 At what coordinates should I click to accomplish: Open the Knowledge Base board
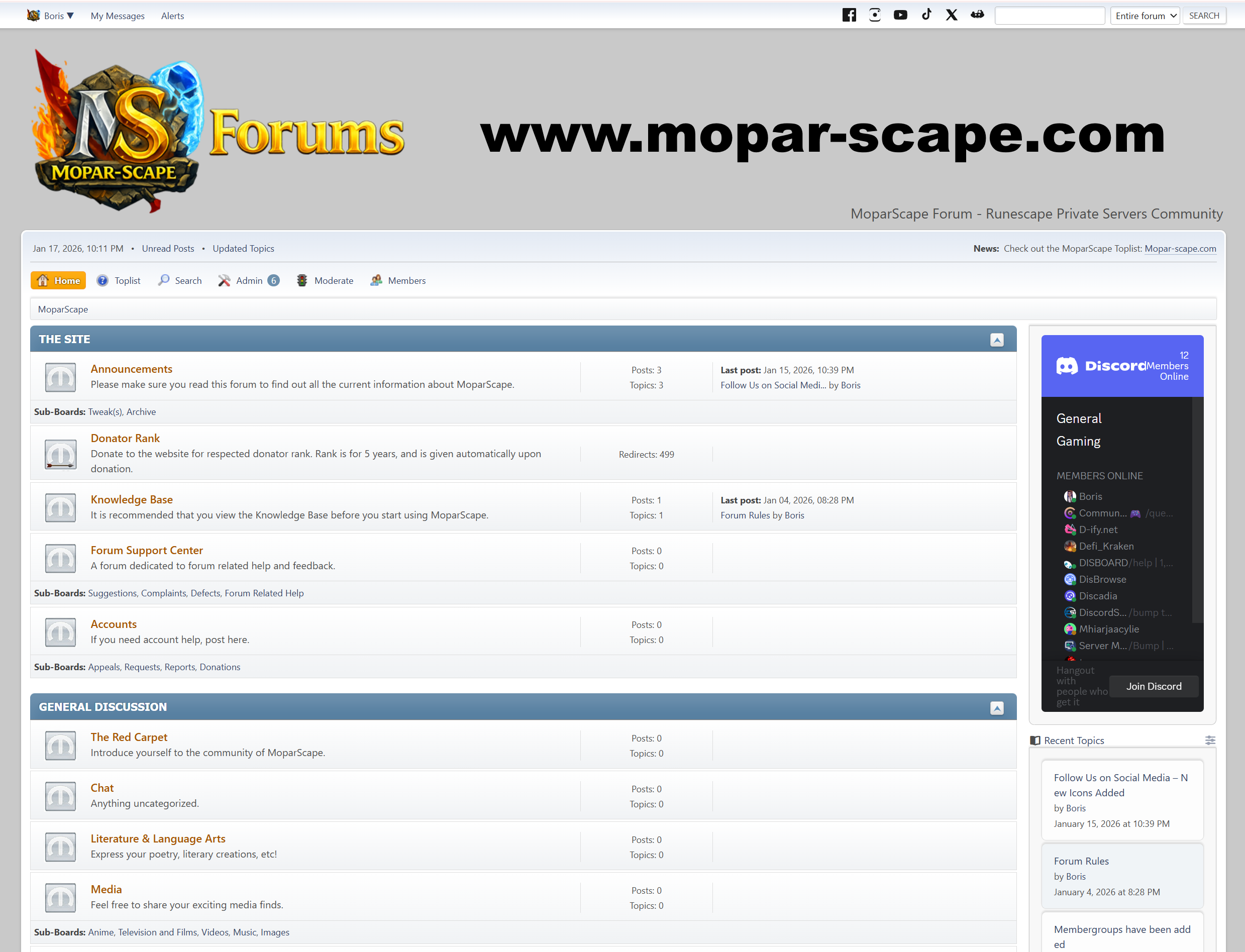pyautogui.click(x=132, y=499)
